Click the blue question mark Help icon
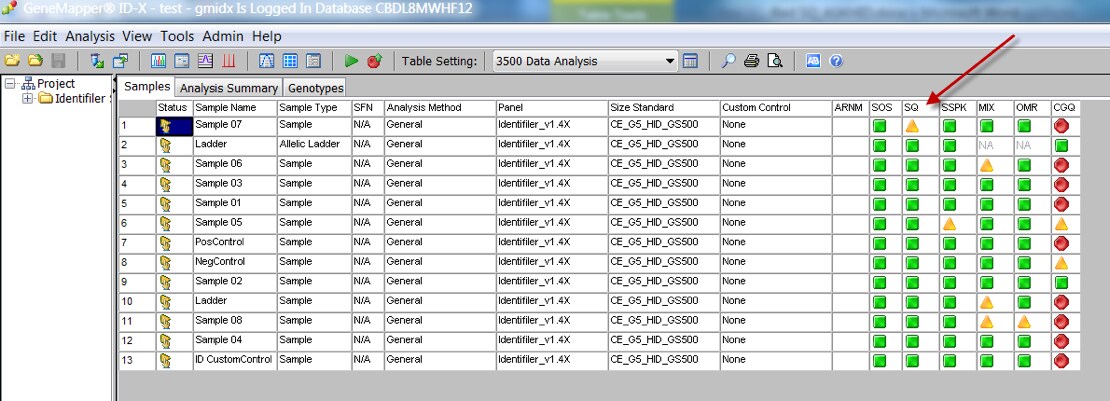Viewport: 1110px width, 401px height. (836, 61)
